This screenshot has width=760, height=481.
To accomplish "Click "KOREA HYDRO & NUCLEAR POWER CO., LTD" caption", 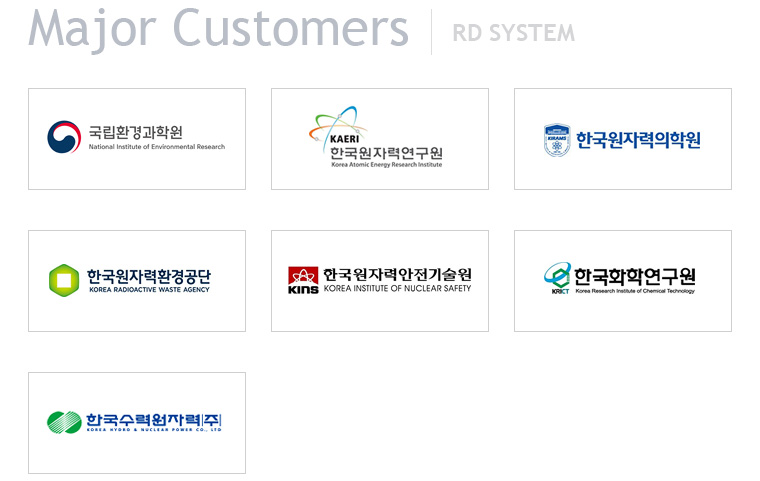I will [x=154, y=430].
